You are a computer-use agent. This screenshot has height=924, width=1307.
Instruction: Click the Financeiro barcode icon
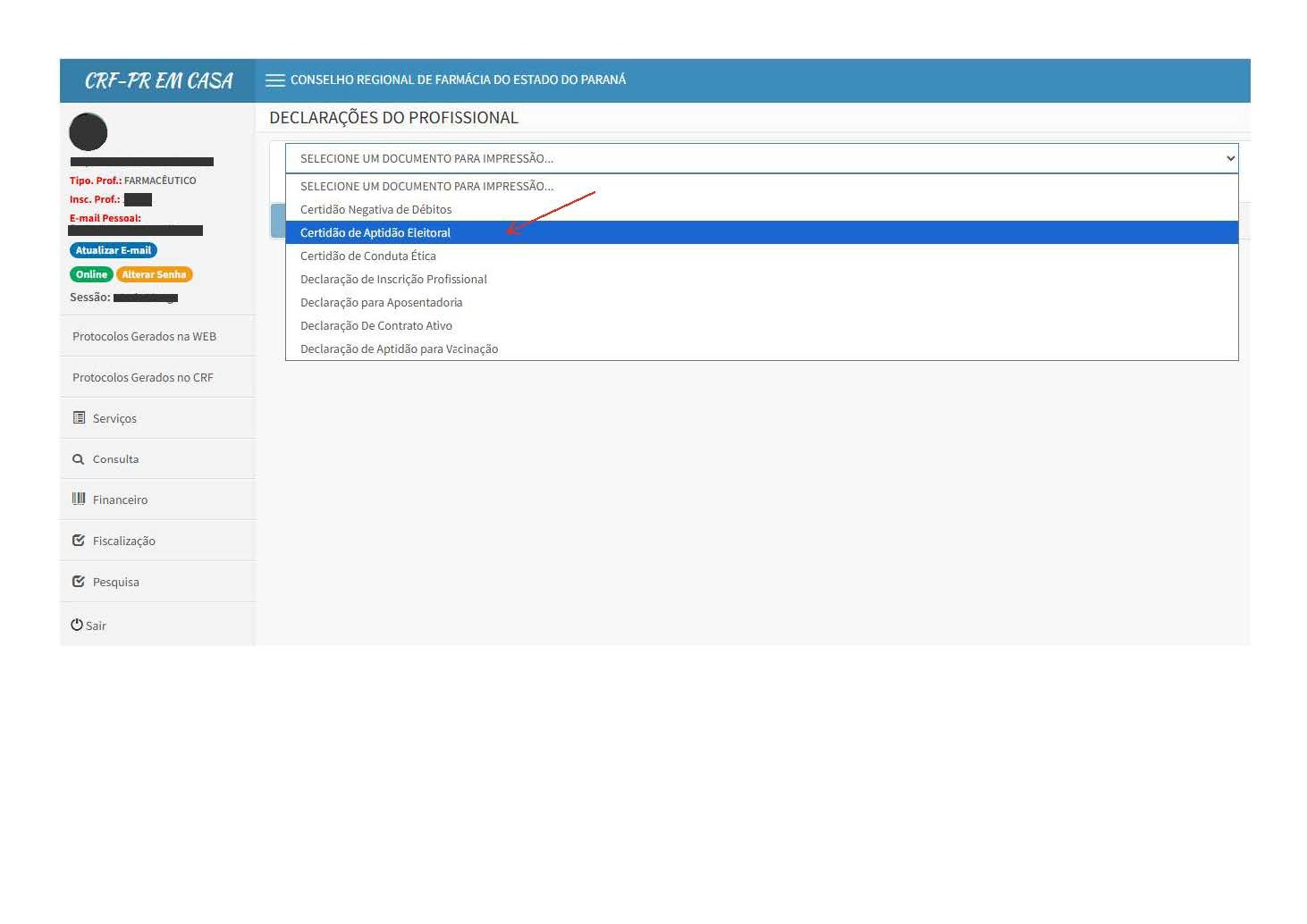[x=79, y=500]
